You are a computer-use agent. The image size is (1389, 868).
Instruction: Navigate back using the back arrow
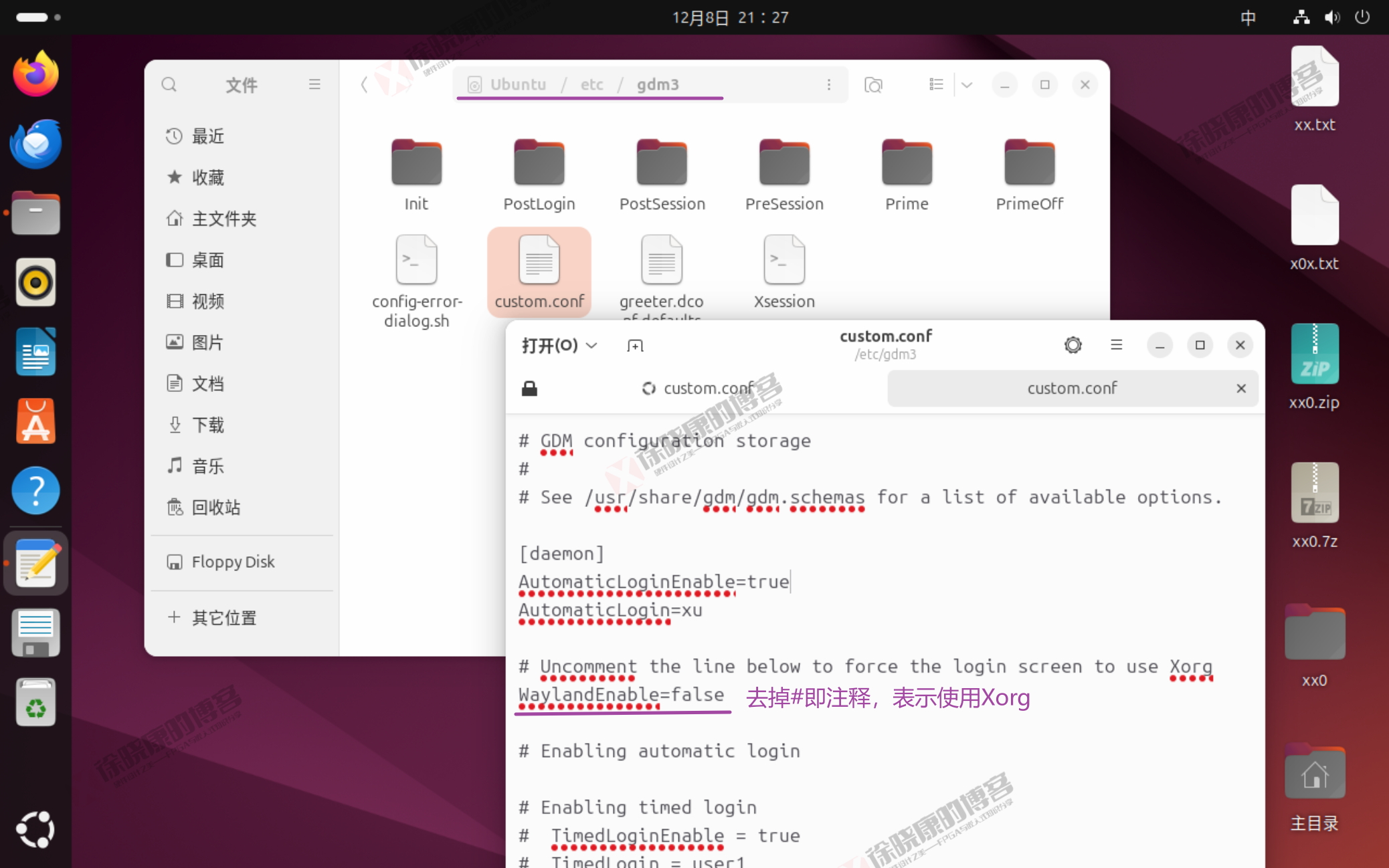(363, 84)
